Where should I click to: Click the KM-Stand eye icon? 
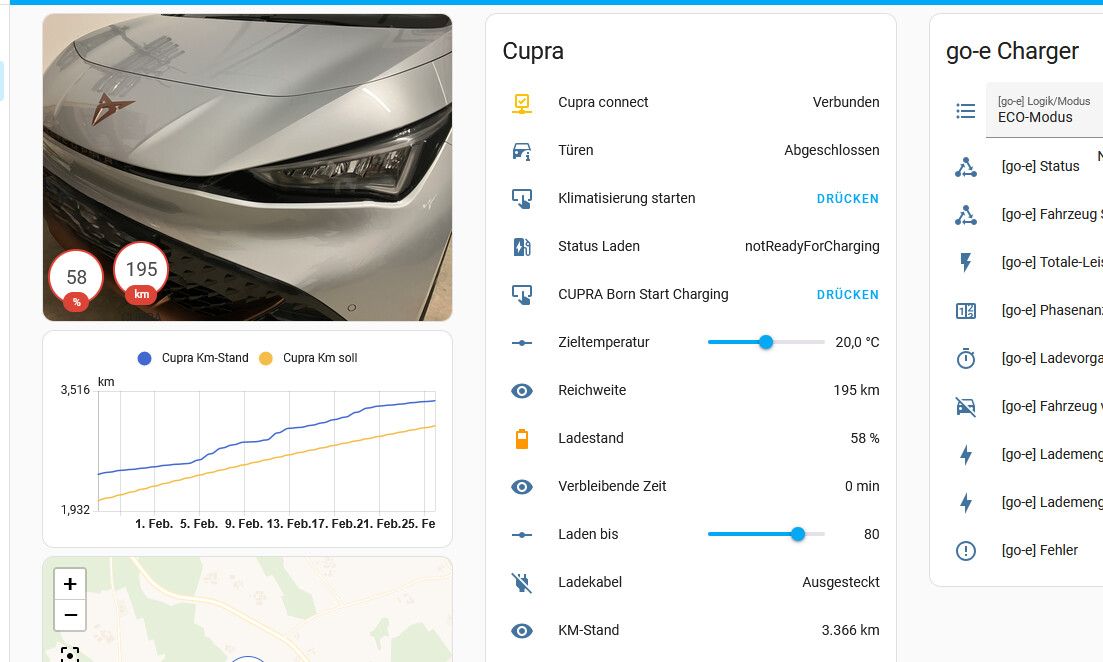click(521, 631)
